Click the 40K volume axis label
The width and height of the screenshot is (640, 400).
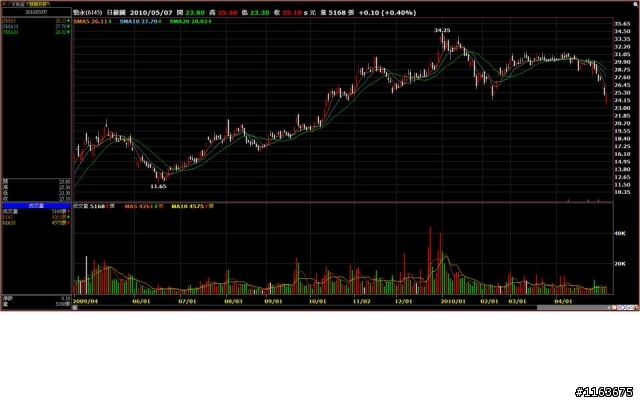click(620, 233)
